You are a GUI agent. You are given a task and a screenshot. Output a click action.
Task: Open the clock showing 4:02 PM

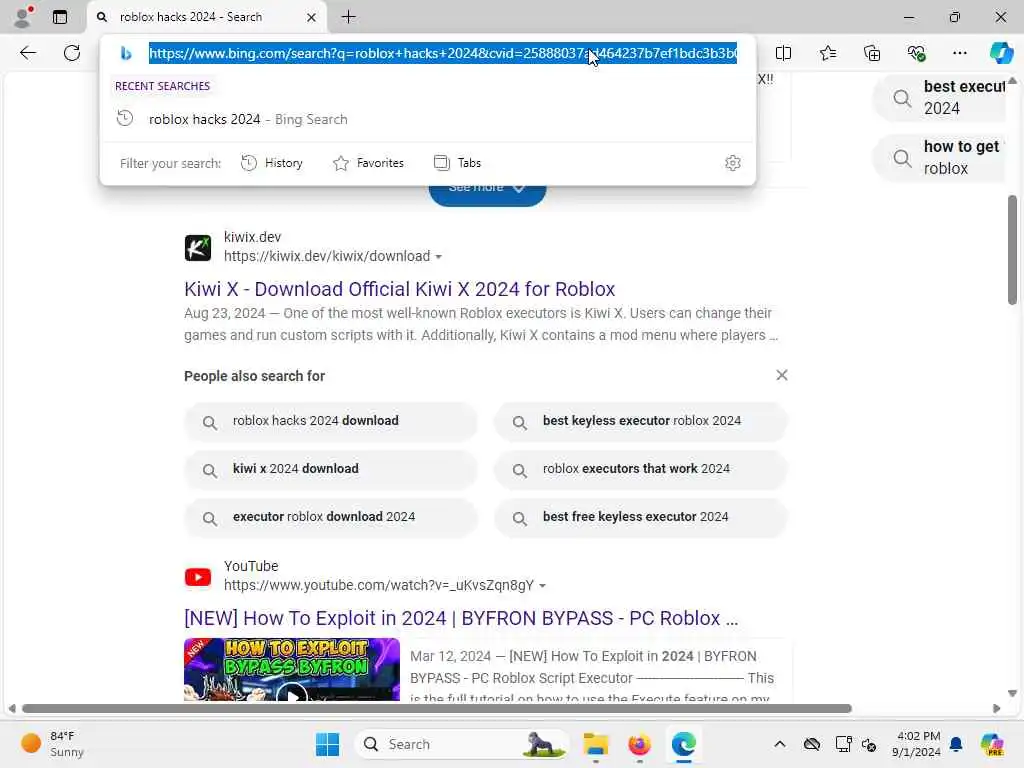pyautogui.click(x=917, y=744)
